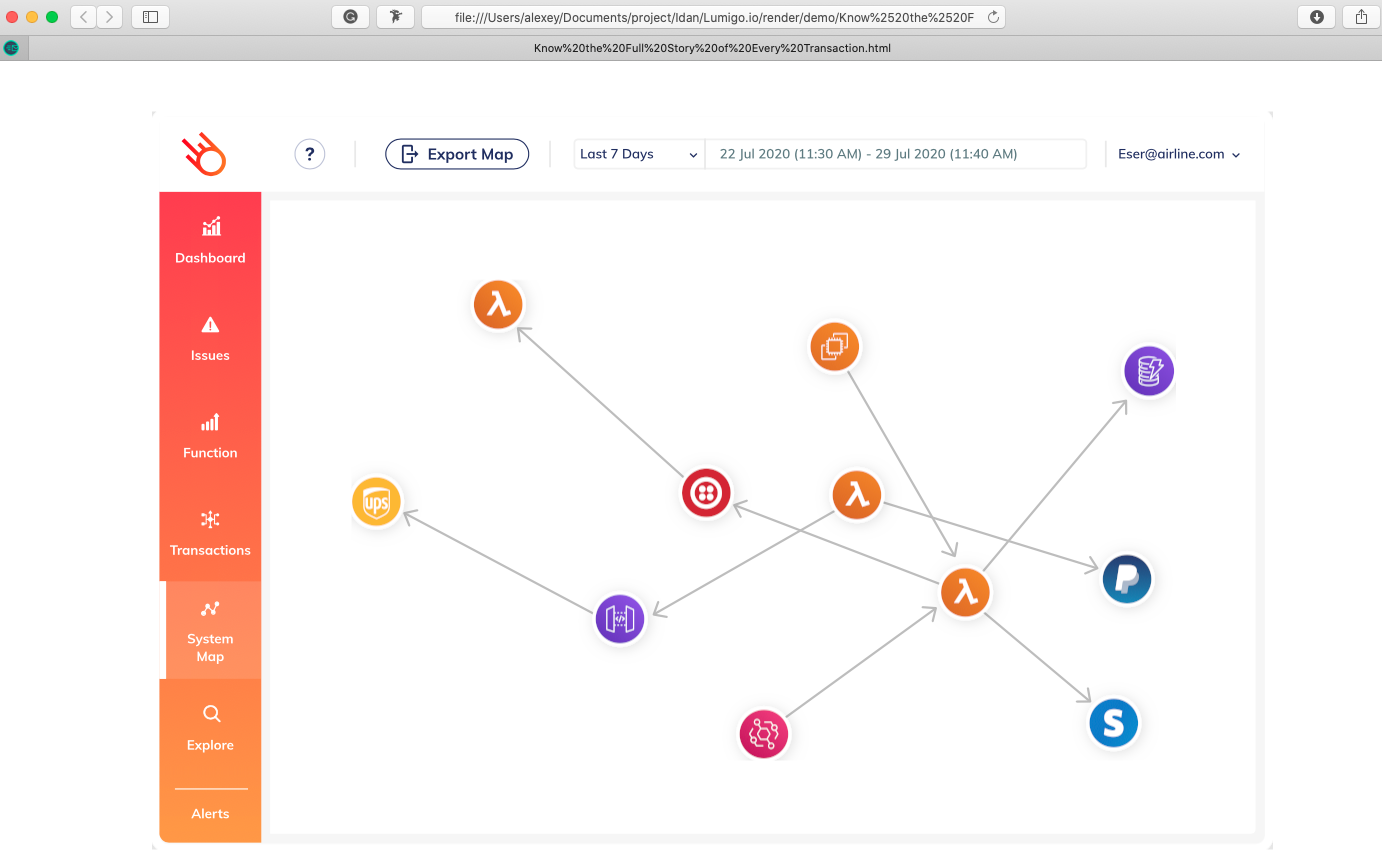Click the Stripe node at bottom right
1382x867 pixels.
(x=1113, y=722)
